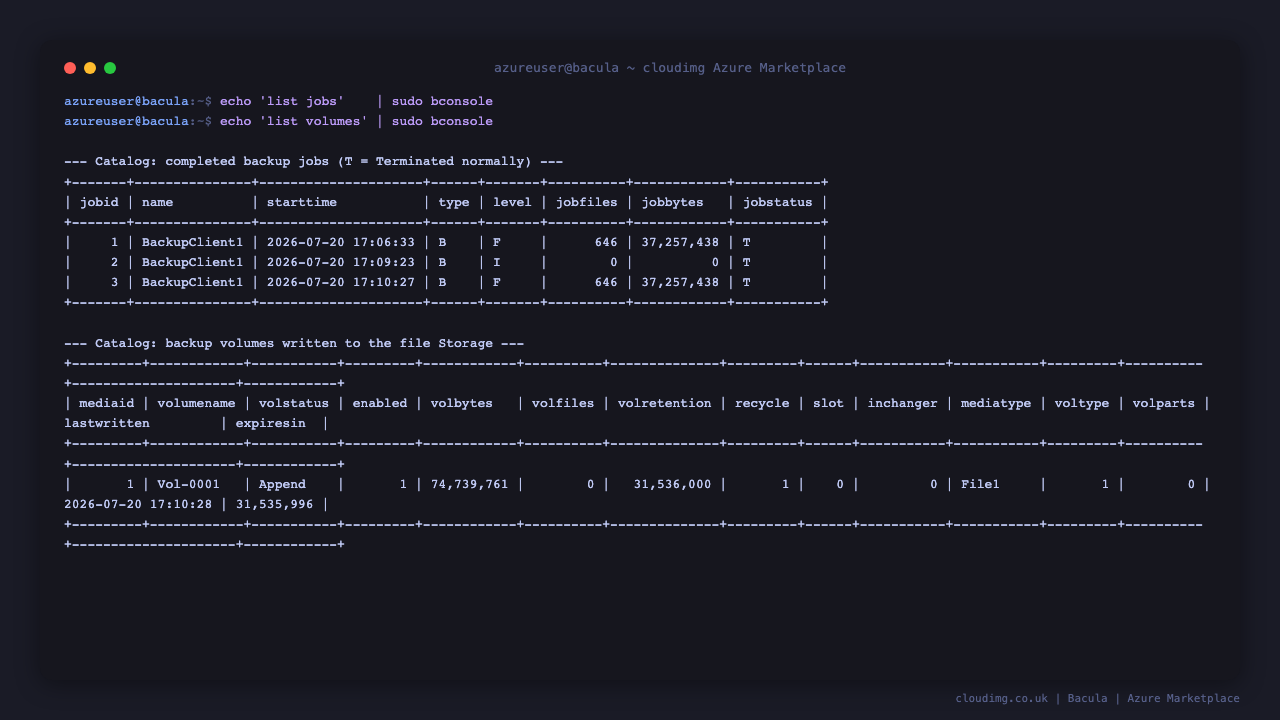
Task: Click 'sudo bconsole' on the list volumes line
Action: pyautogui.click(x=442, y=122)
